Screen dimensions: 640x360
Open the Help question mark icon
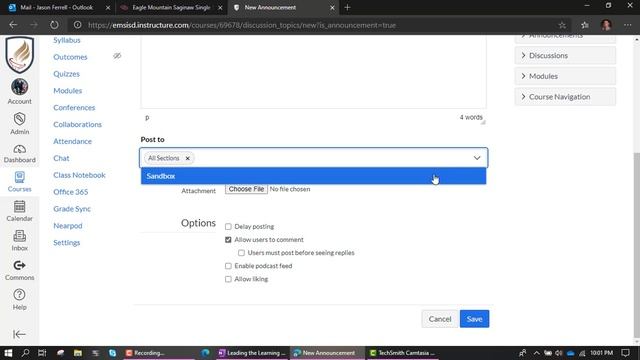coord(20,294)
